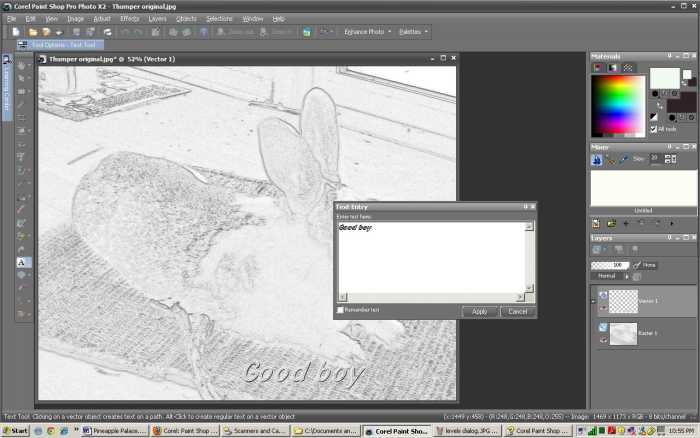Toggle transparent button under foreground swatch
The height and width of the screenshot is (438, 700).
675,94
